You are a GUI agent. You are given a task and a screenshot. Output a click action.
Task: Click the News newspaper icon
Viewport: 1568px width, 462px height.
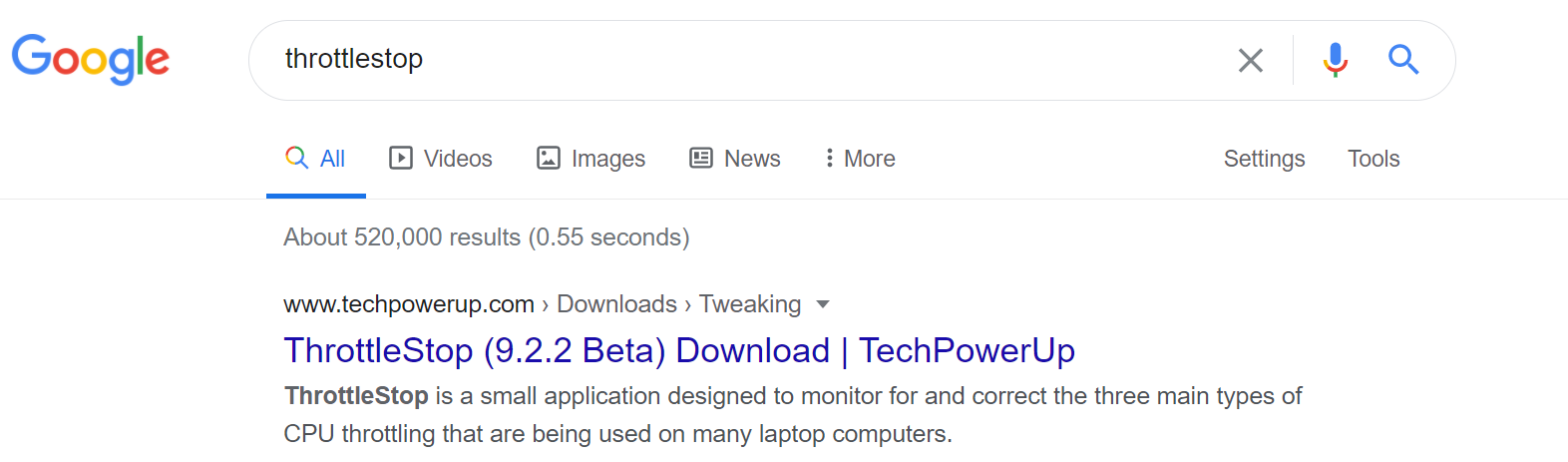click(x=701, y=158)
